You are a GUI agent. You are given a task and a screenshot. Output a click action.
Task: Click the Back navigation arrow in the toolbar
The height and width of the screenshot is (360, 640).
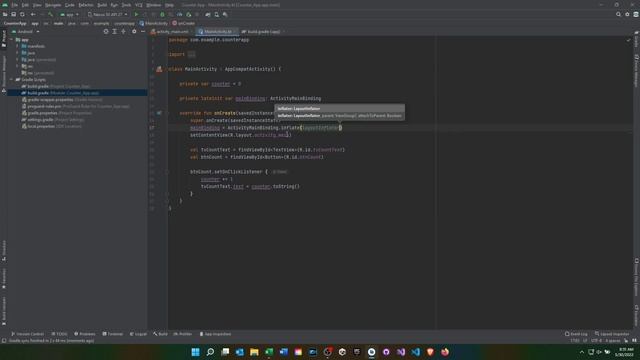33,14
